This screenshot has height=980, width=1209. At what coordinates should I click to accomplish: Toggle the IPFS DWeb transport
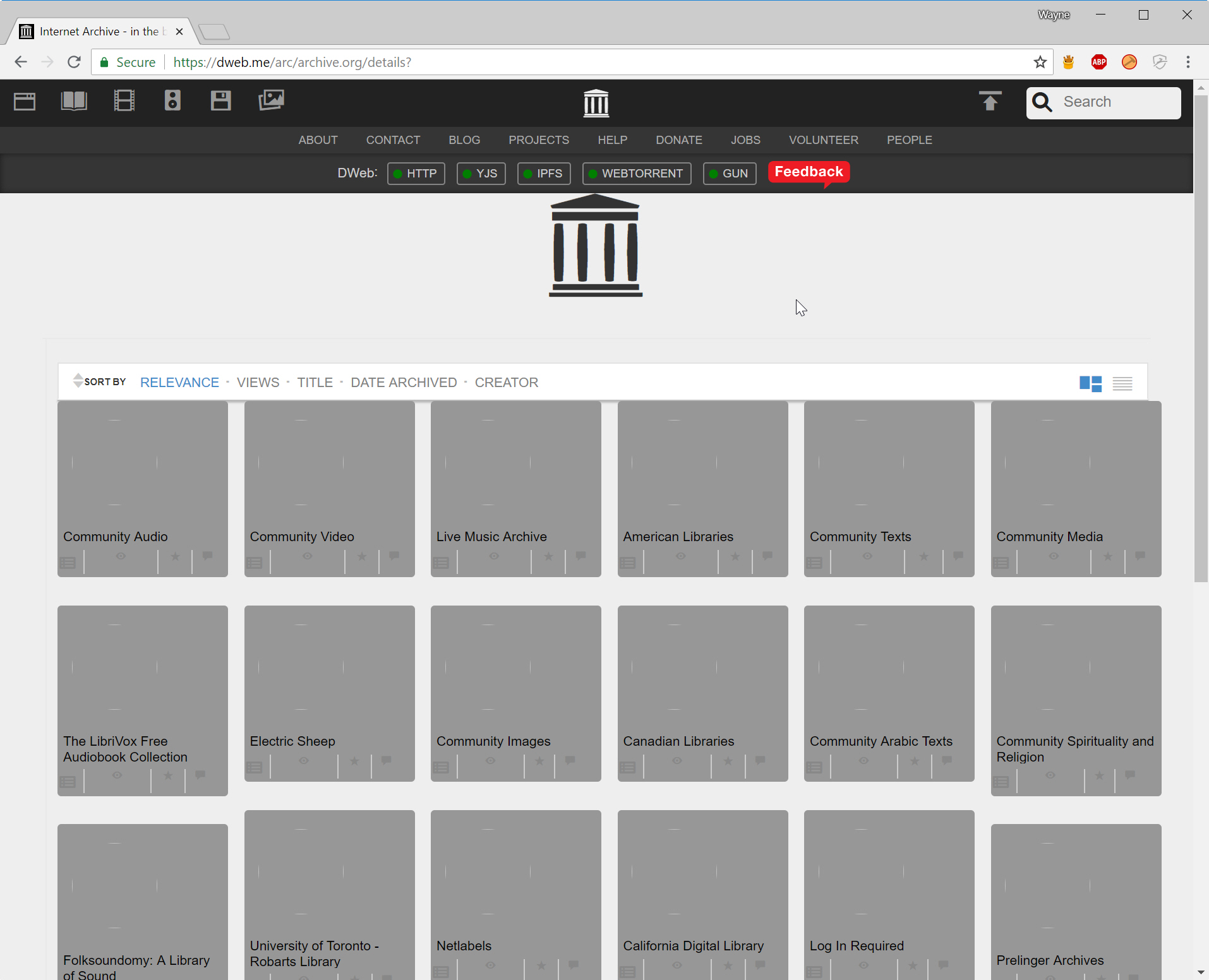tap(543, 174)
